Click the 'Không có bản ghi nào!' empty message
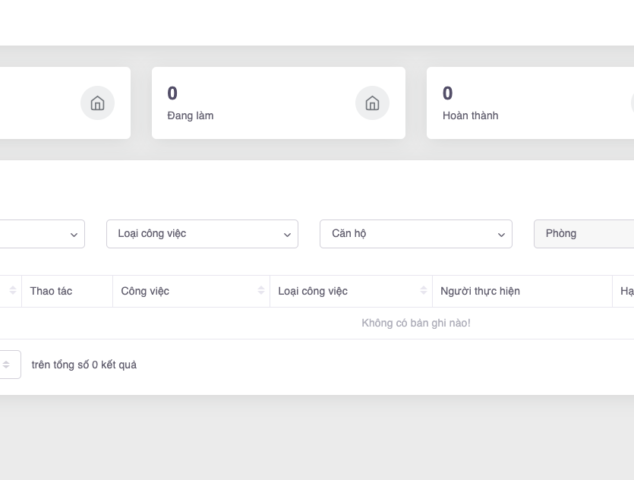Image resolution: width=634 pixels, height=480 pixels. (x=416, y=323)
